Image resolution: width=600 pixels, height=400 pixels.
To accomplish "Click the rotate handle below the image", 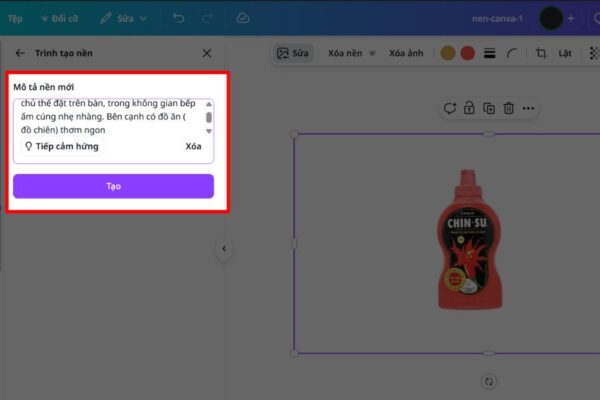I will [x=489, y=381].
